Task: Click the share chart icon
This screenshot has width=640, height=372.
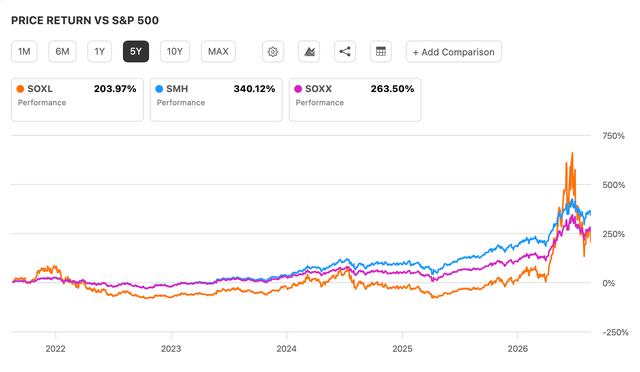Action: (345, 52)
